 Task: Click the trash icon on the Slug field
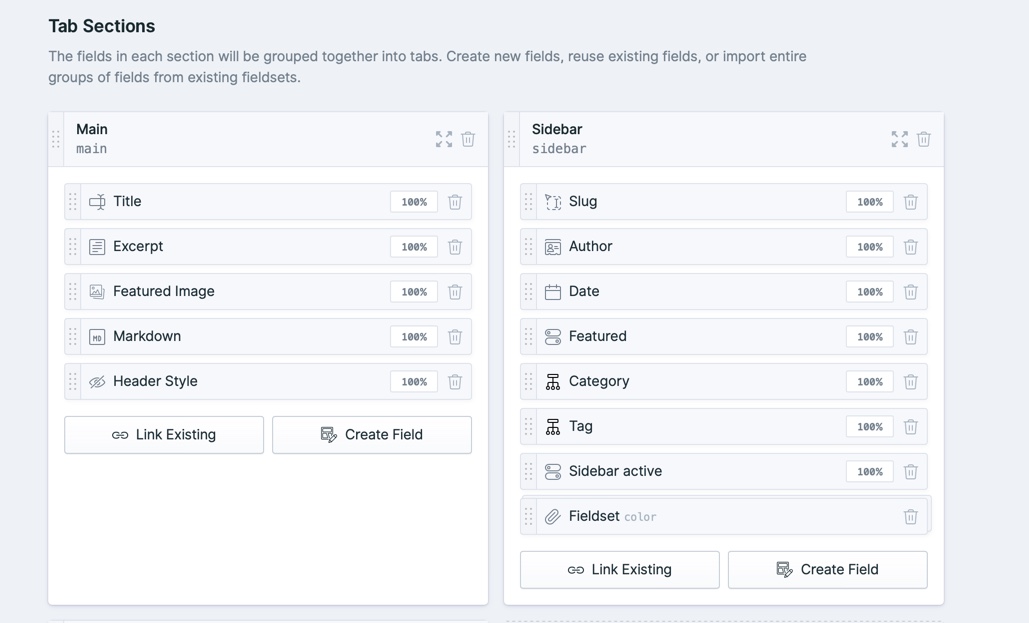coord(910,202)
